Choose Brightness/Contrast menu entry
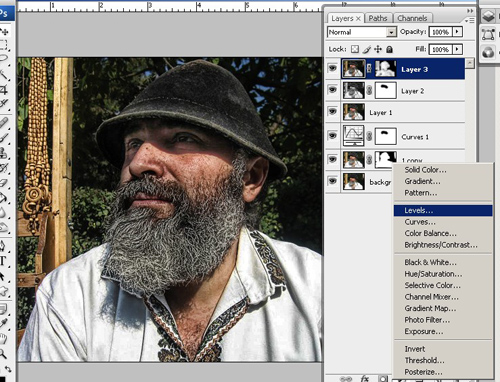This screenshot has width=500, height=382. coord(443,245)
